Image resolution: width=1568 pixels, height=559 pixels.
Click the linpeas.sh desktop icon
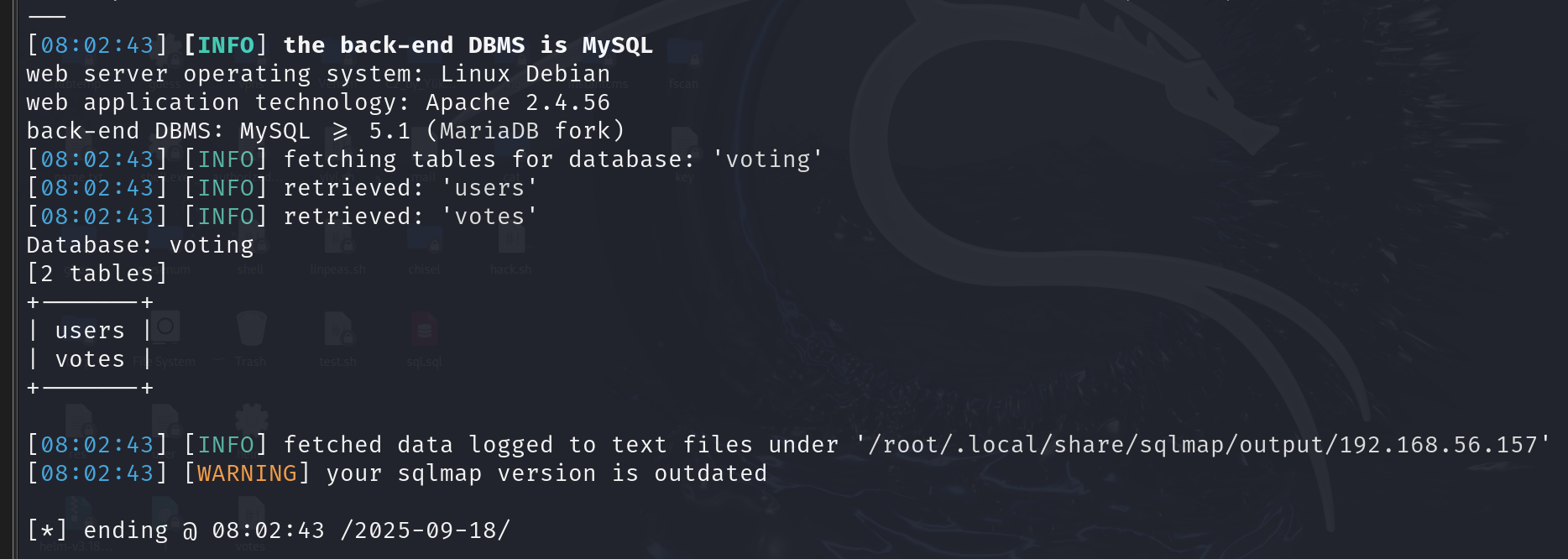(338, 245)
